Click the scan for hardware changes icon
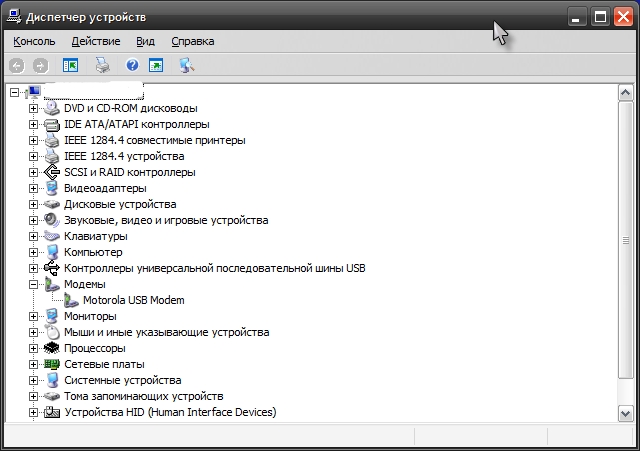 click(187, 65)
